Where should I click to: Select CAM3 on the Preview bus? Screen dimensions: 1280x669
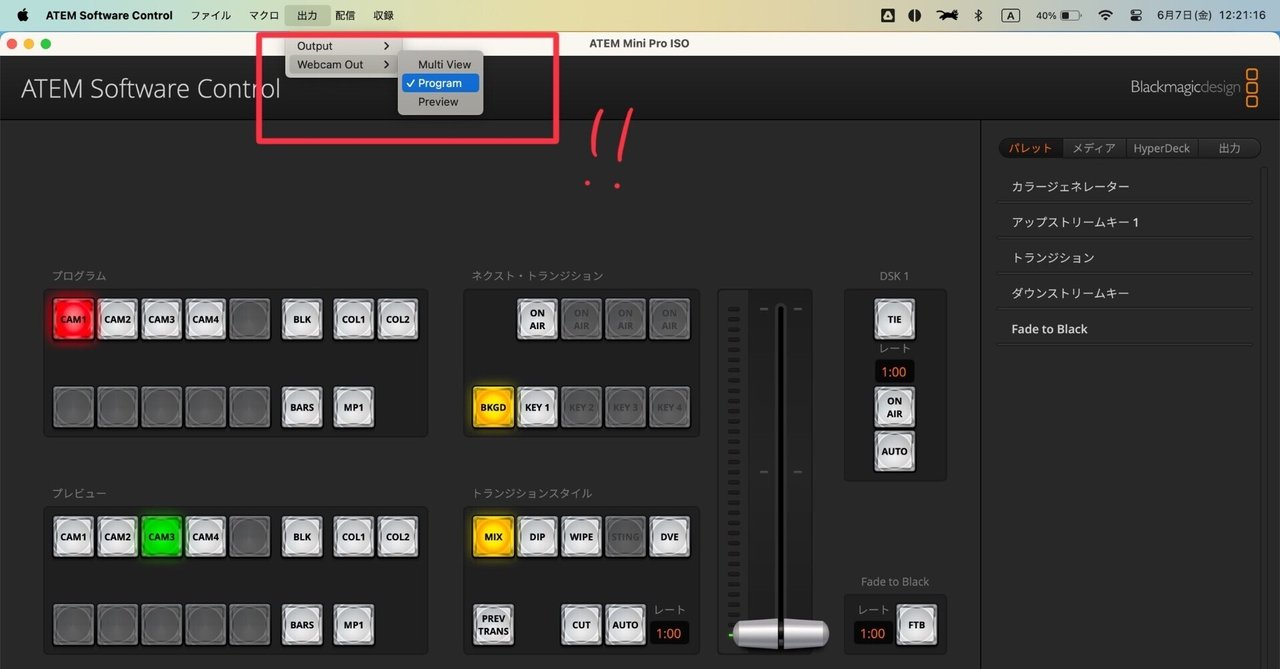pos(161,536)
